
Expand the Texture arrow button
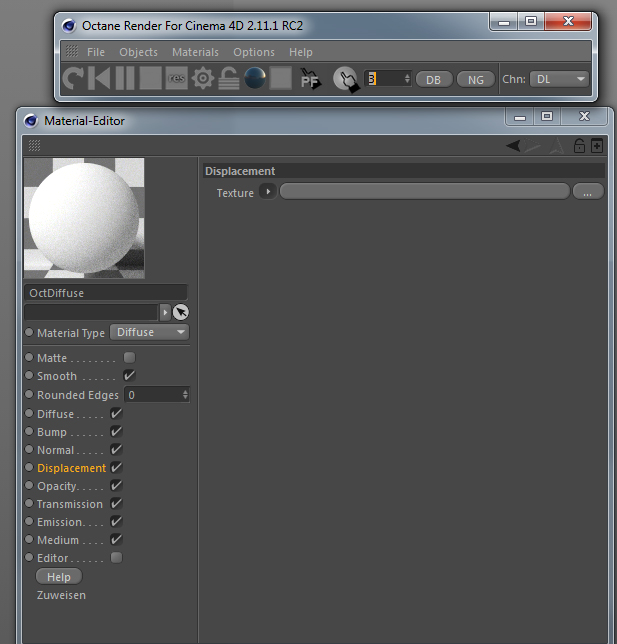(x=268, y=192)
